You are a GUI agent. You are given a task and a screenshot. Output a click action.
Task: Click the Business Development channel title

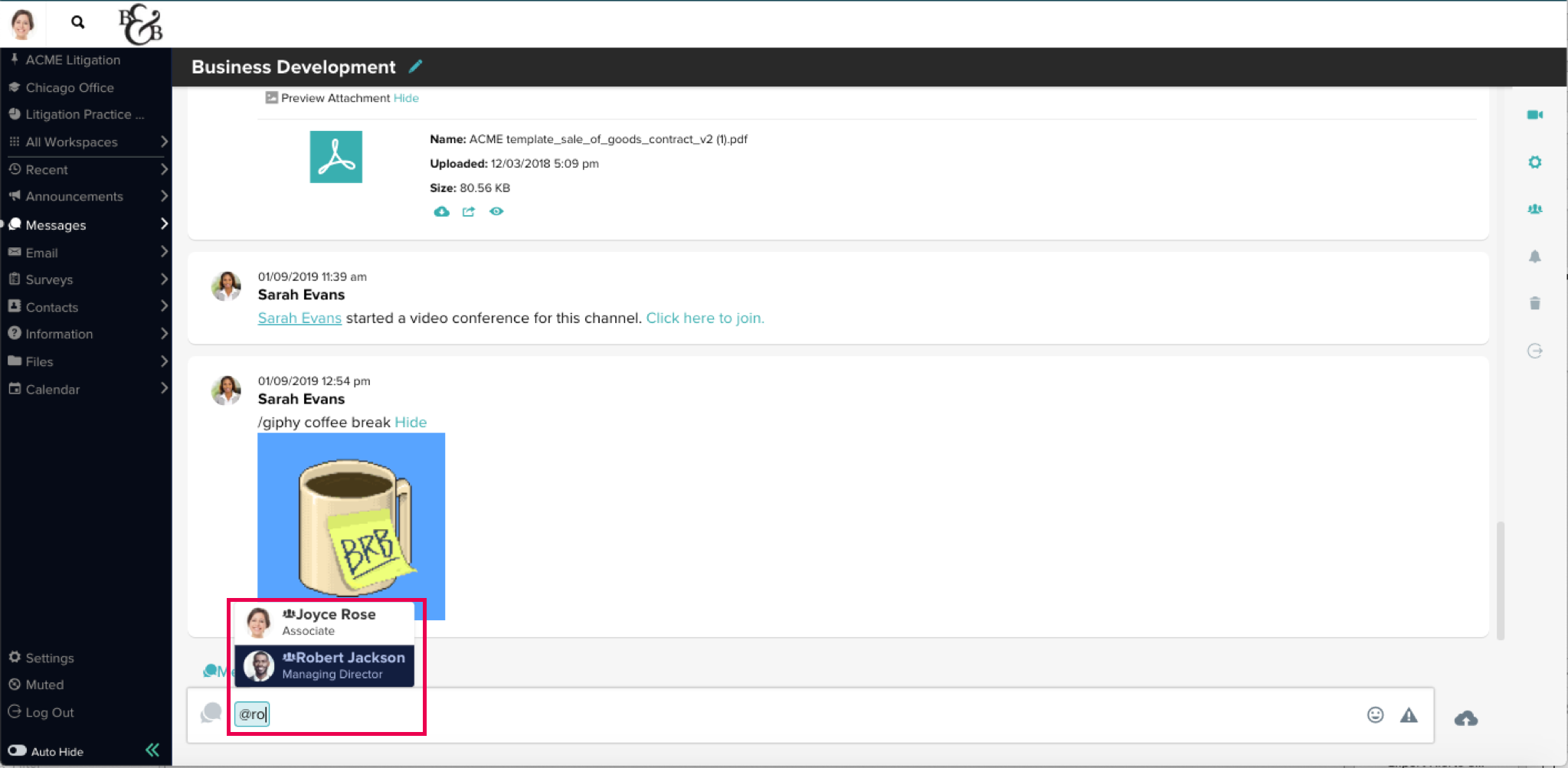[293, 67]
